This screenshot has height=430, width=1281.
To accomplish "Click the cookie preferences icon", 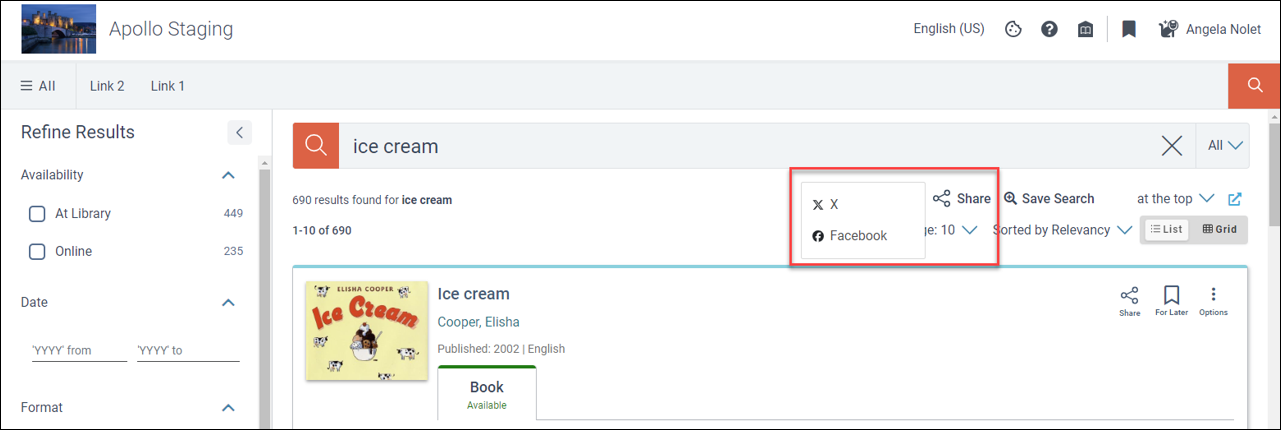I will 1013,29.
